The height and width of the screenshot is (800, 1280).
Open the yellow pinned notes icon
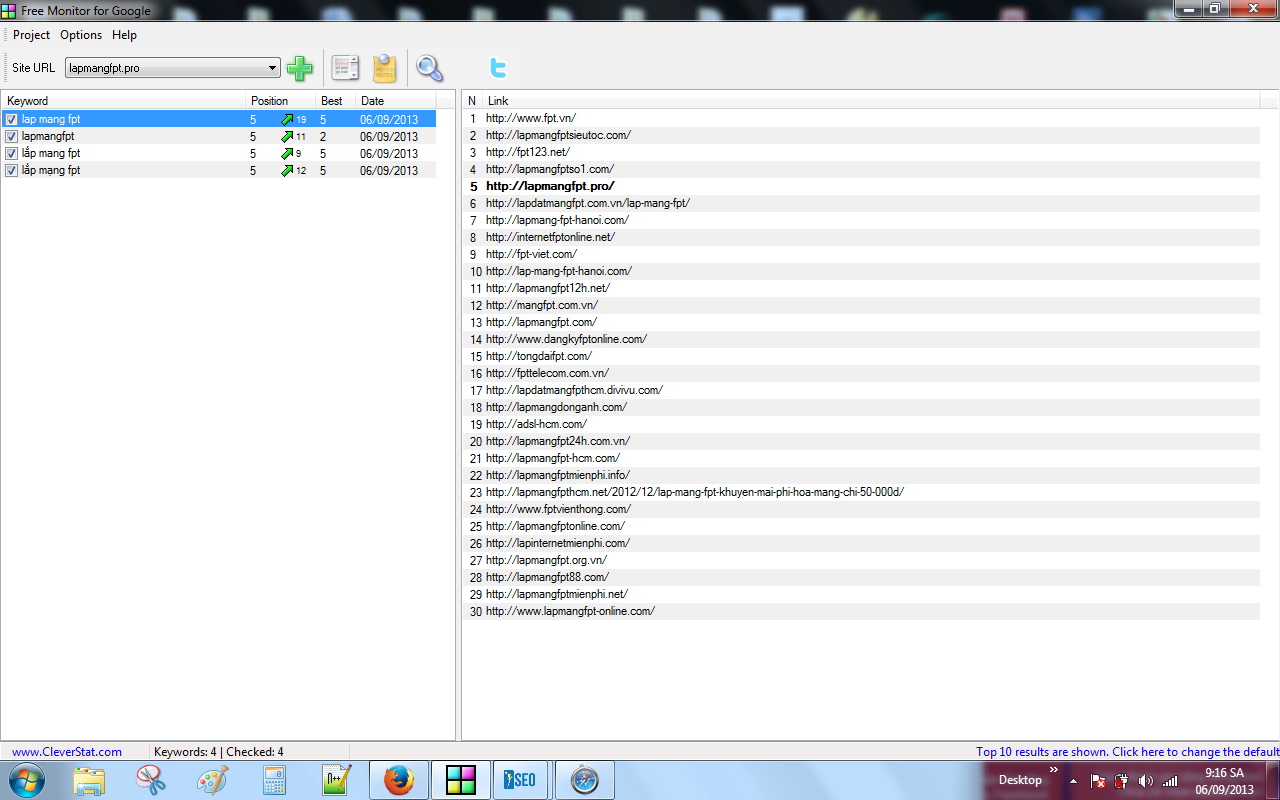click(385, 68)
